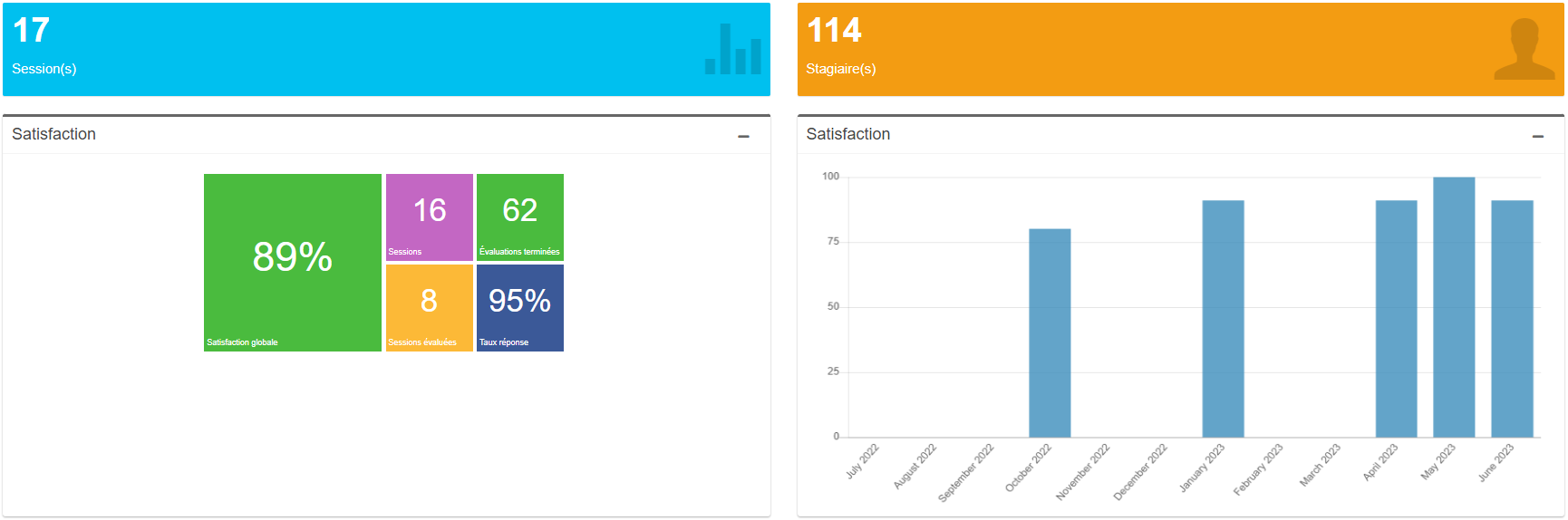
Task: Click the October 2022 bar in chart
Action: 1050,333
